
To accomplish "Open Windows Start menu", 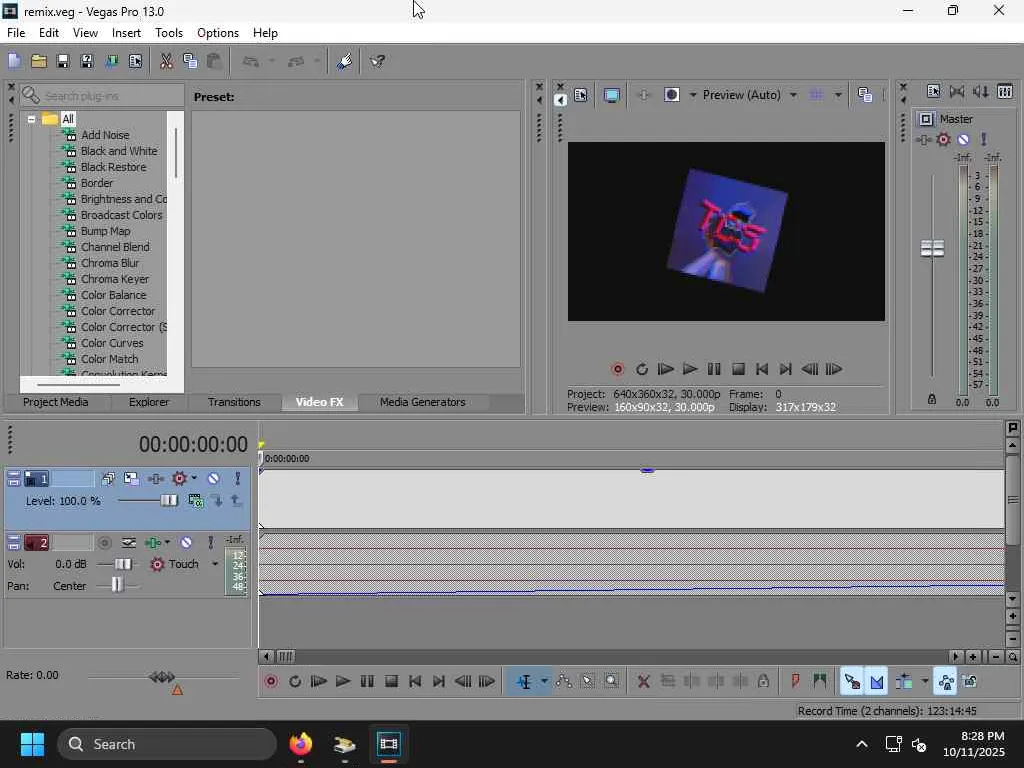I will (32, 744).
